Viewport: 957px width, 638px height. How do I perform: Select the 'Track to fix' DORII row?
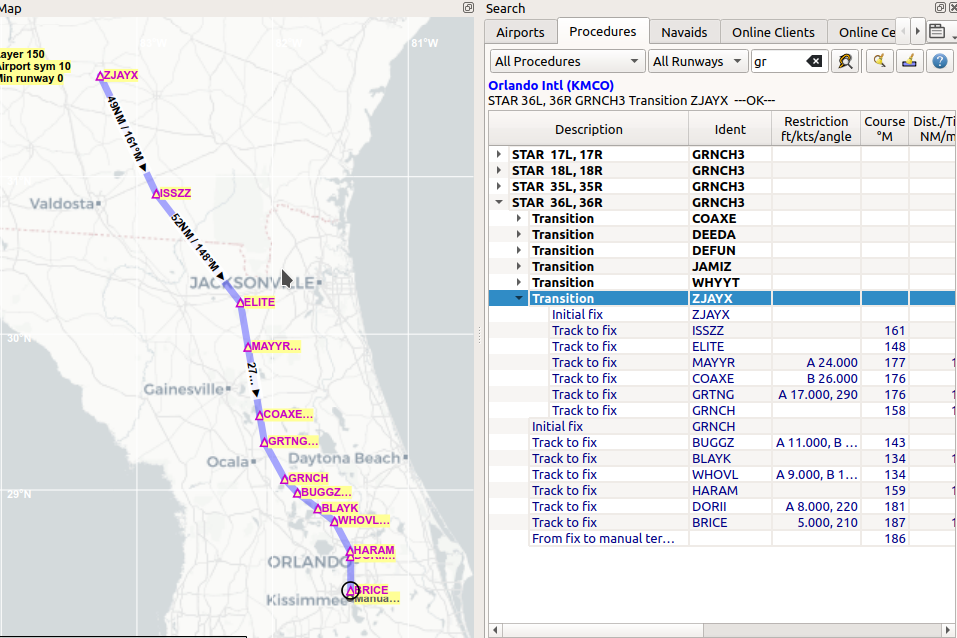[721, 506]
